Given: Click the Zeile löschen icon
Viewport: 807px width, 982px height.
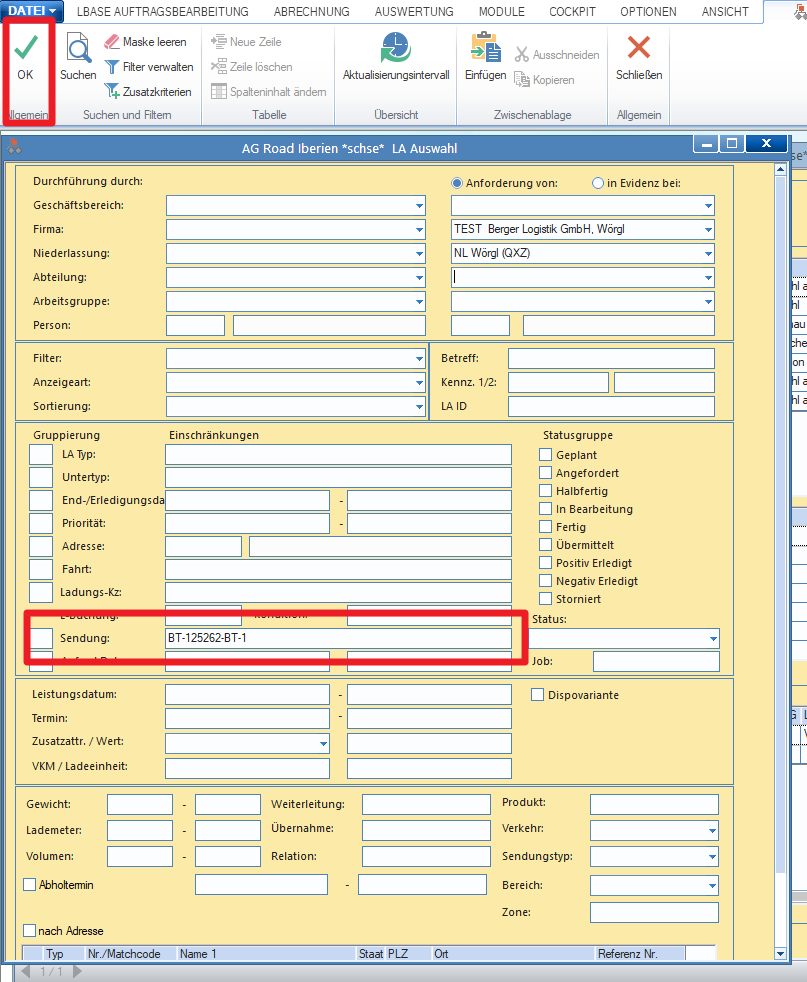Looking at the screenshot, I should (218, 66).
